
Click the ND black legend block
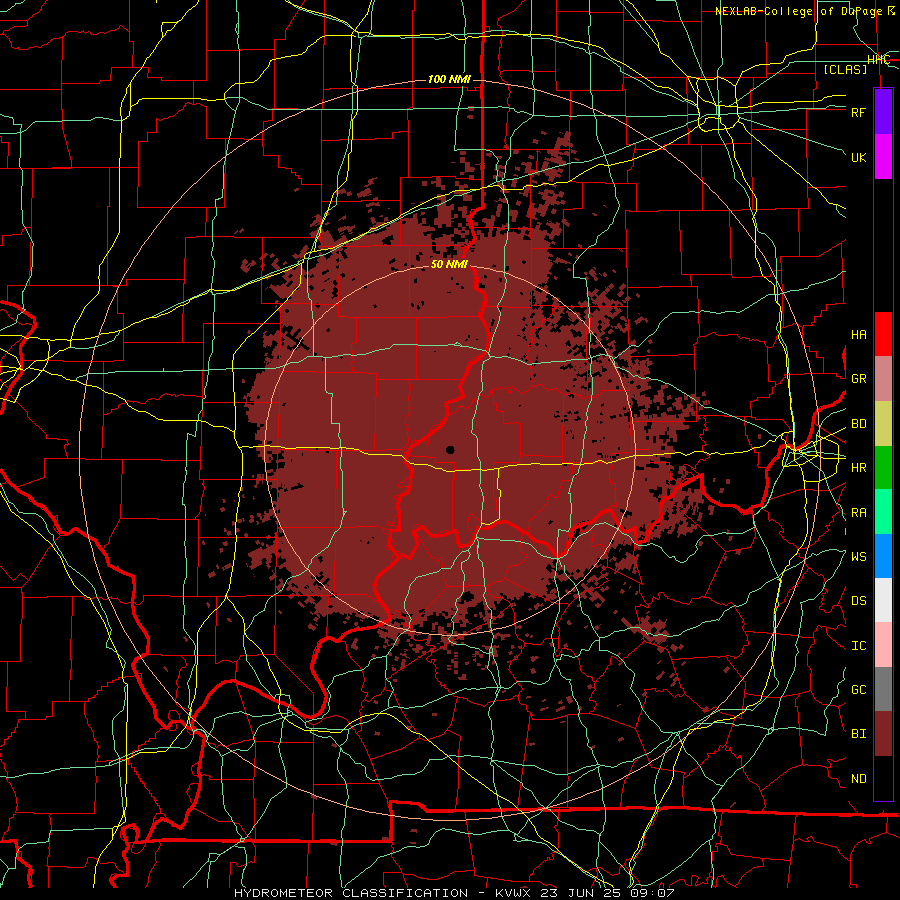(883, 778)
